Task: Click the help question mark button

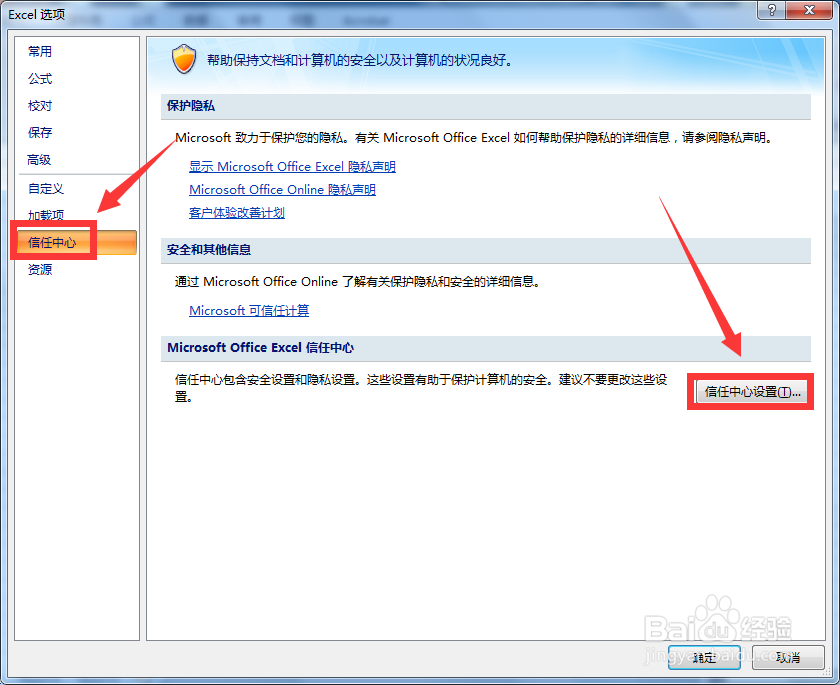Action: pos(771,10)
